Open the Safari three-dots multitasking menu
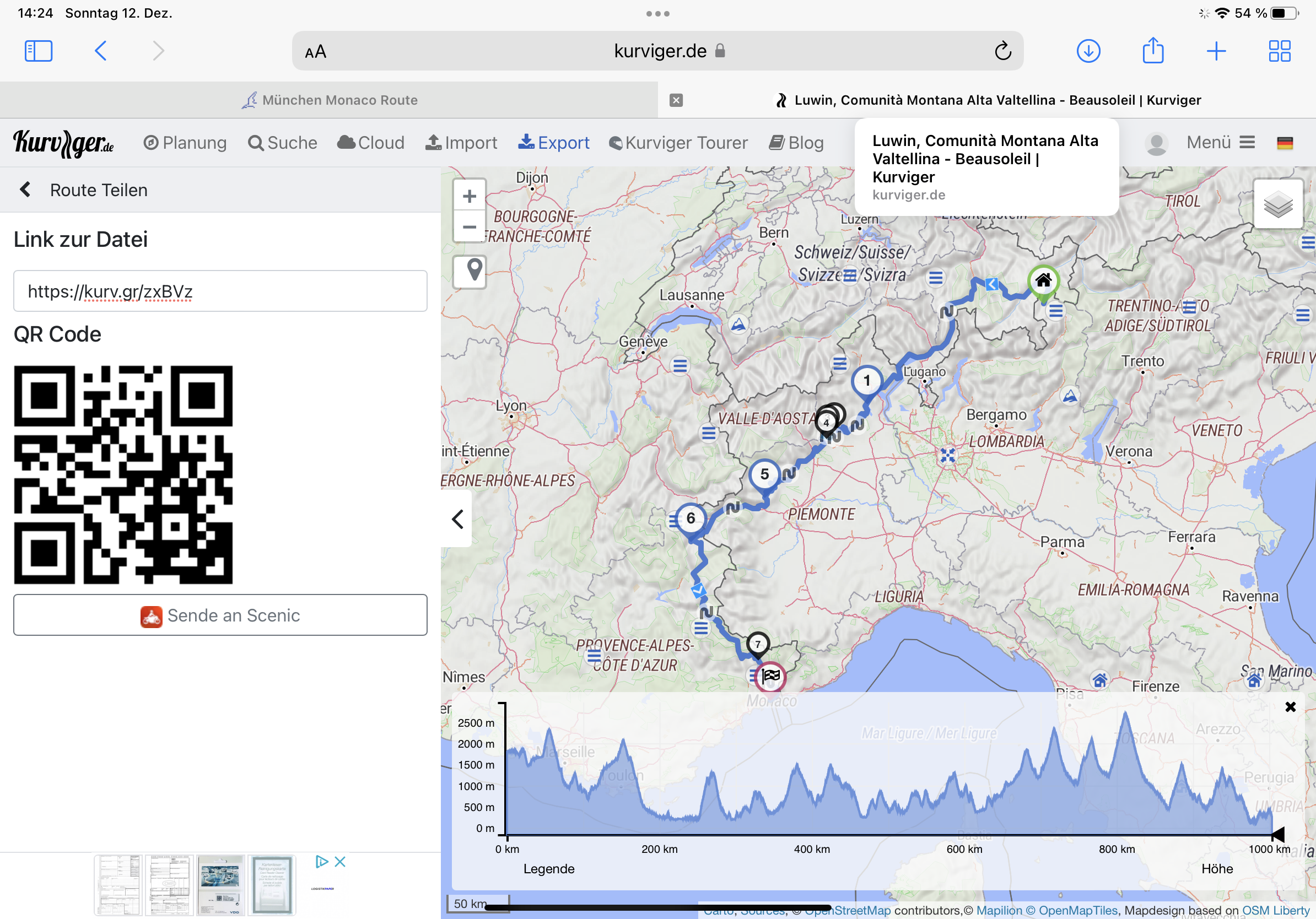This screenshot has height=919, width=1316. (x=658, y=14)
